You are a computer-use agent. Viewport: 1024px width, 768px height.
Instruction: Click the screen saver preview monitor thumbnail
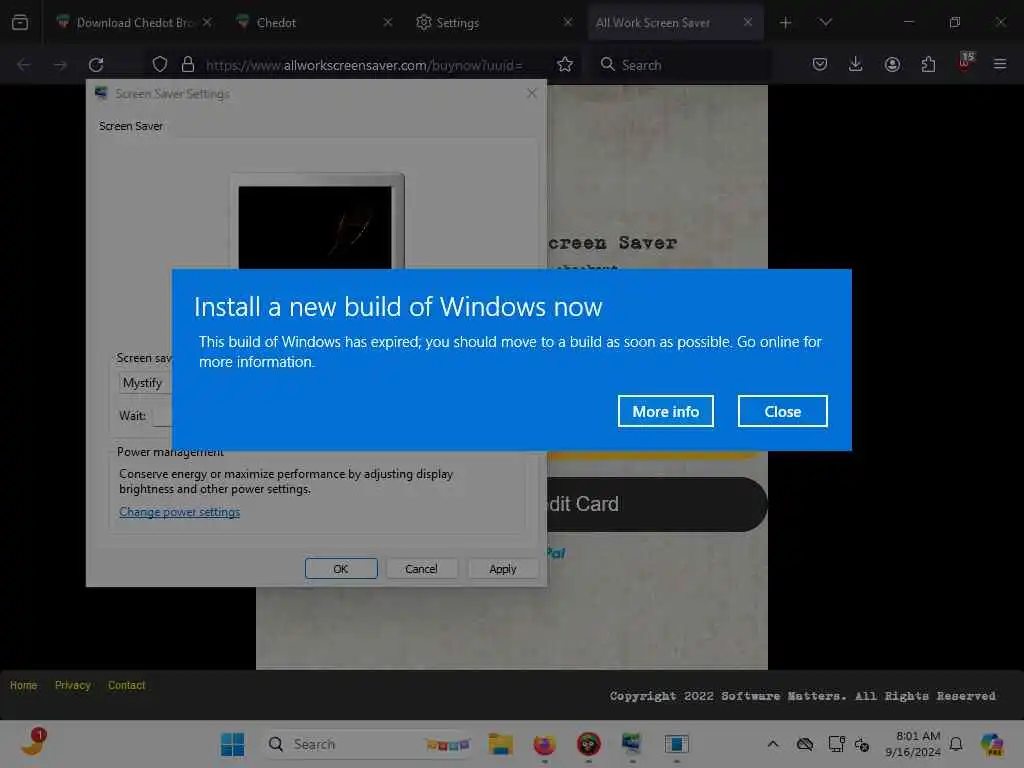coord(317,222)
